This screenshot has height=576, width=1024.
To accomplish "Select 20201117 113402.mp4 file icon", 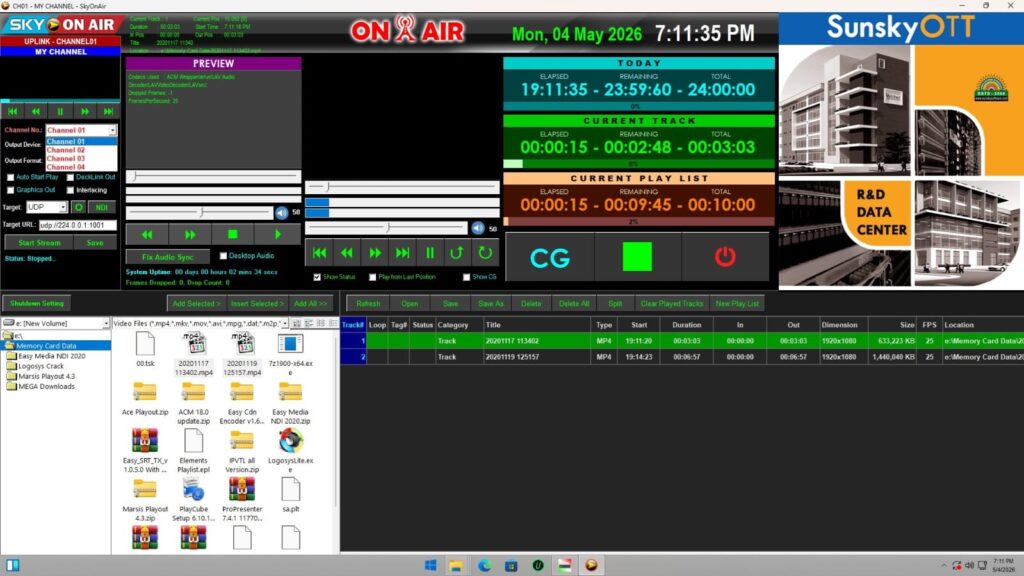I will 193,344.
